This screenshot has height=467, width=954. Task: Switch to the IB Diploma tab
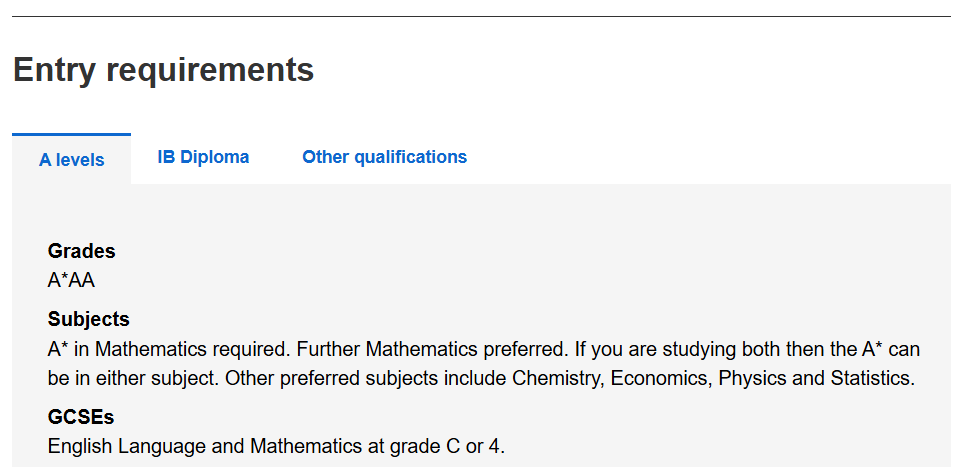[x=203, y=157]
